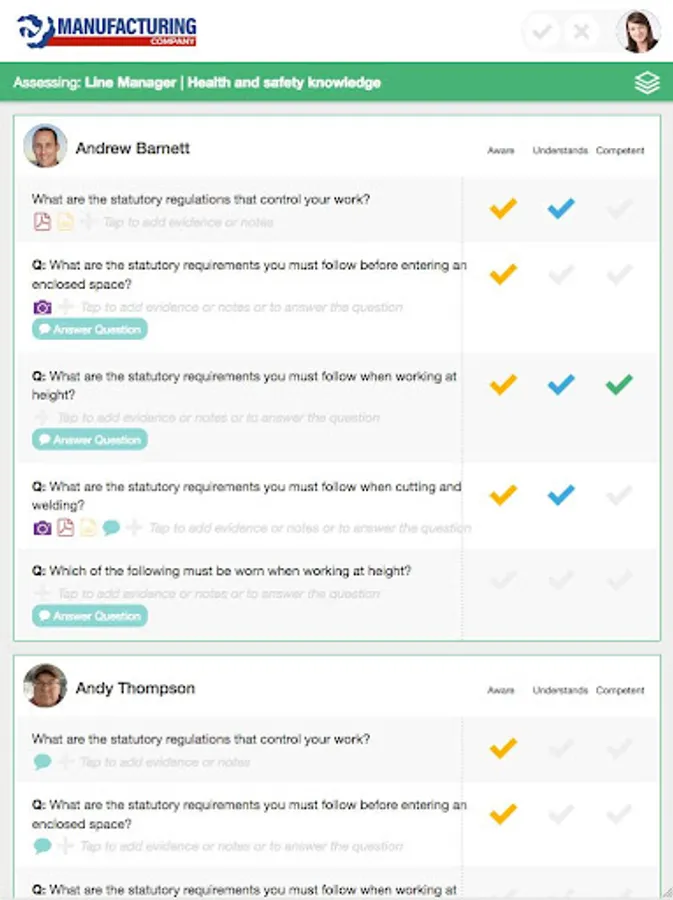Viewport: 673px width, 900px height.
Task: Toggle Competent for Andrew's statutory regulations question
Action: pos(619,209)
